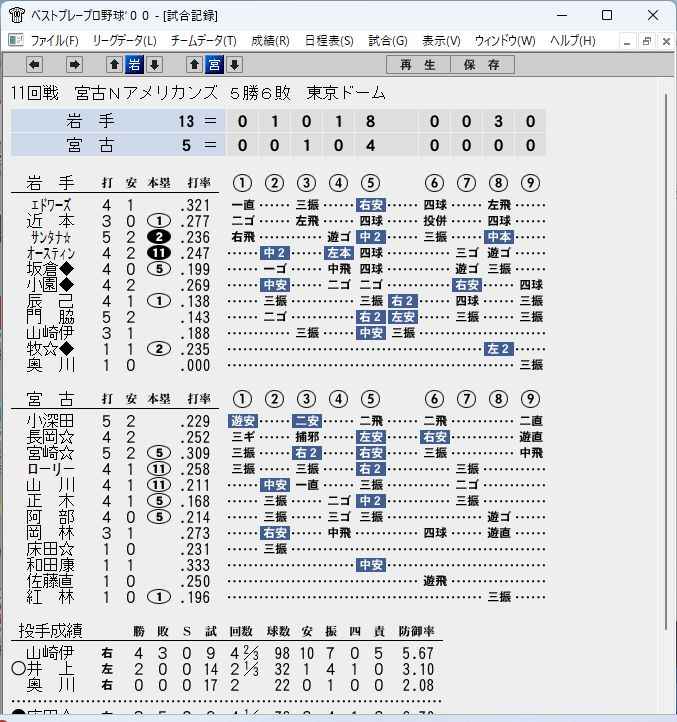
Task: Click pitcher 井上 in pitching stats
Action: (x=51, y=669)
